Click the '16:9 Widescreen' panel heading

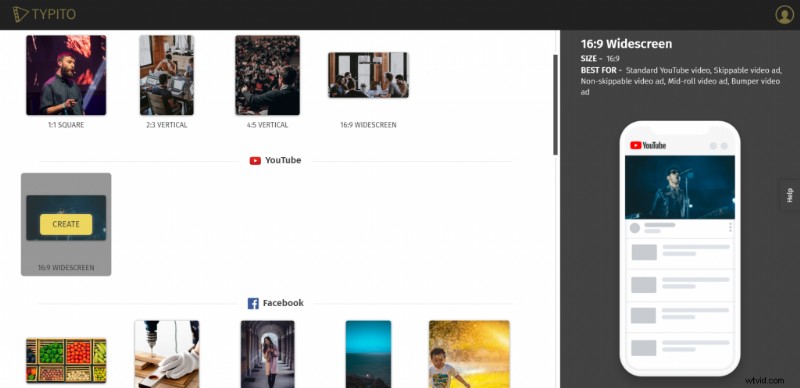627,44
